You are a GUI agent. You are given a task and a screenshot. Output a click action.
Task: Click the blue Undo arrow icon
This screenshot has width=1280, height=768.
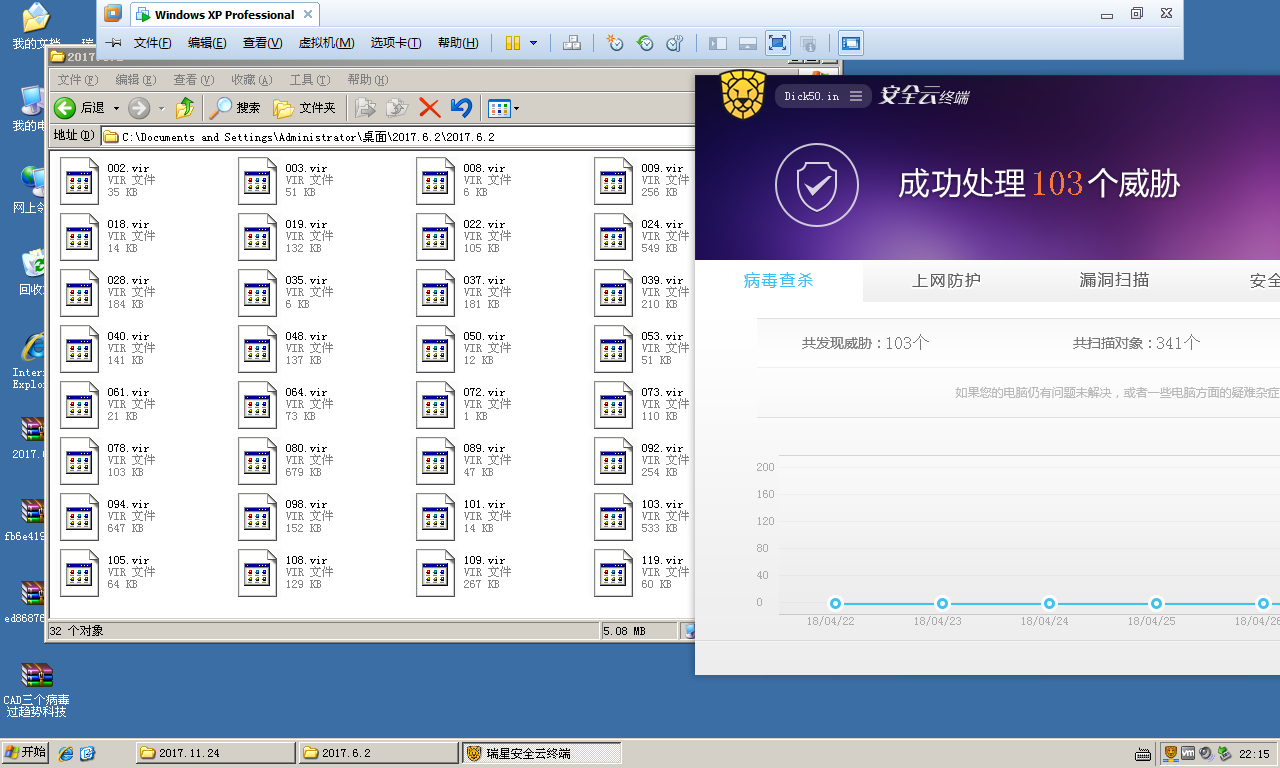click(461, 108)
